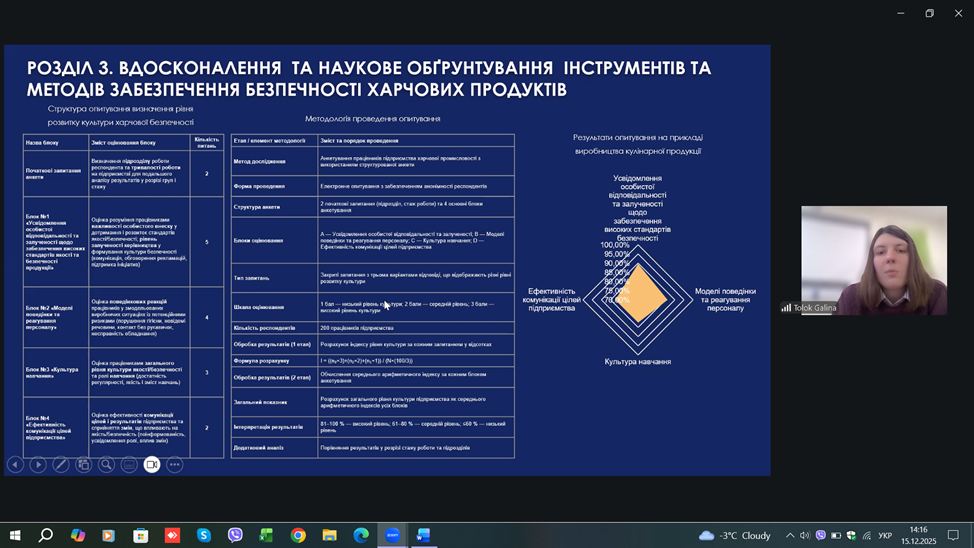The image size is (974, 548).
Task: Open Google Chrome from taskbar
Action: click(x=298, y=536)
